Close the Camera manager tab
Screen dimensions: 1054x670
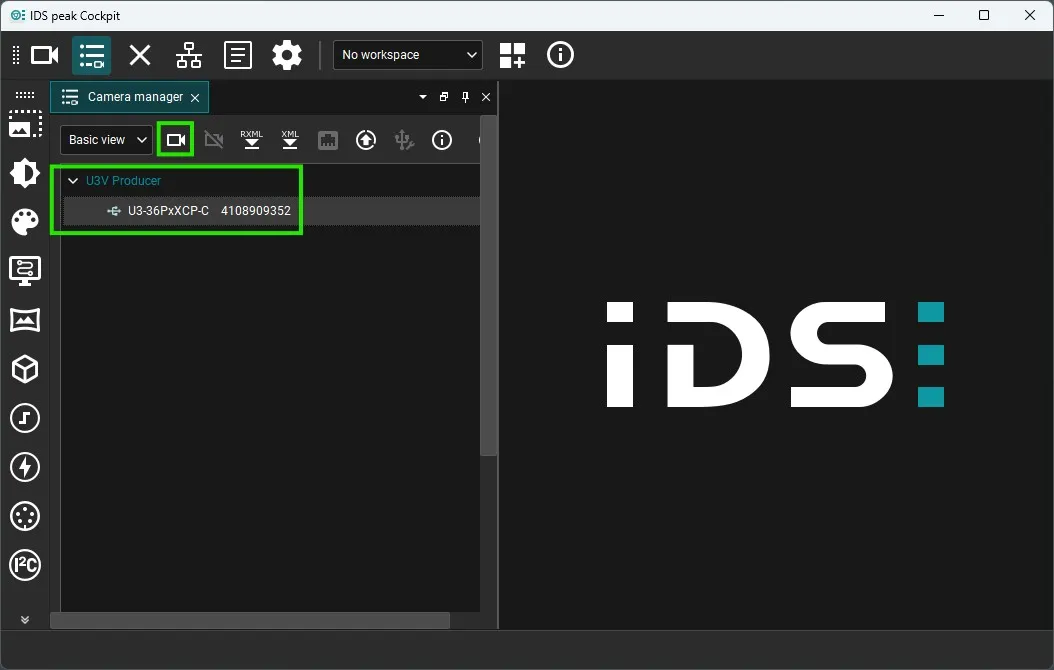(x=195, y=98)
